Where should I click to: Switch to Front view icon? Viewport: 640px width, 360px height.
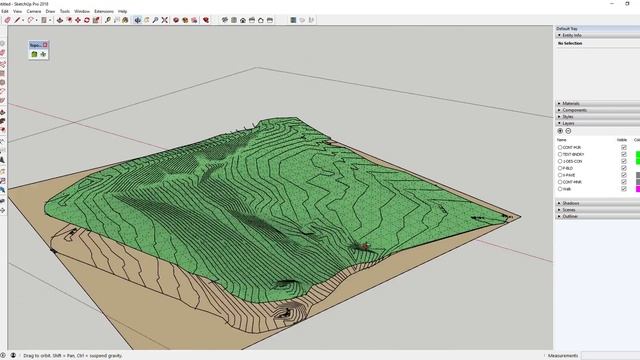click(x=243, y=20)
